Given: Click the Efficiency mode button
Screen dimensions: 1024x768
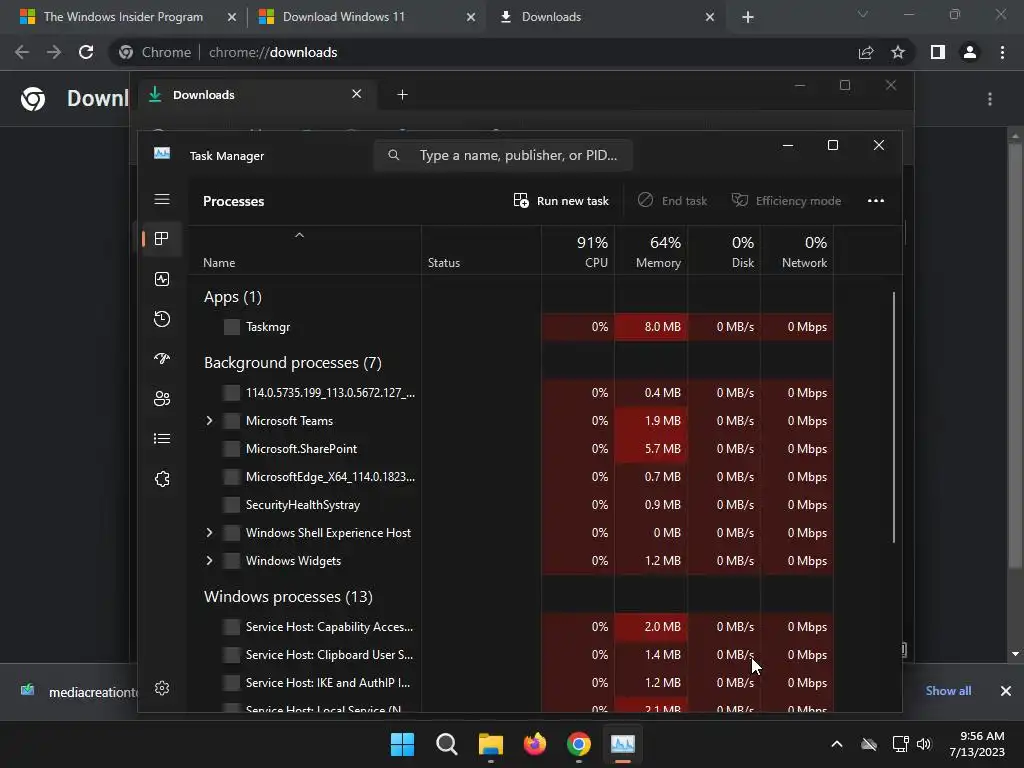Looking at the screenshot, I should (786, 200).
